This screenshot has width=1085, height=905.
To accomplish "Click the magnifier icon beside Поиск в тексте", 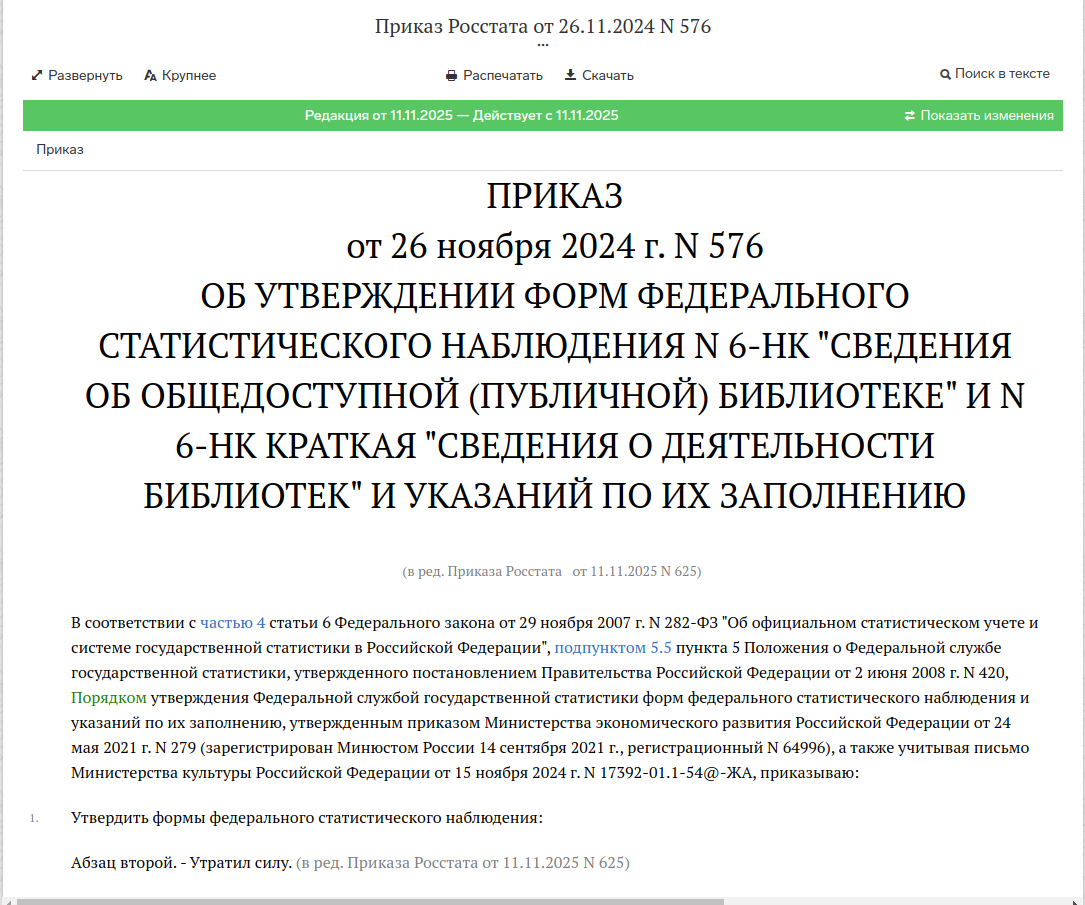I will pos(945,74).
